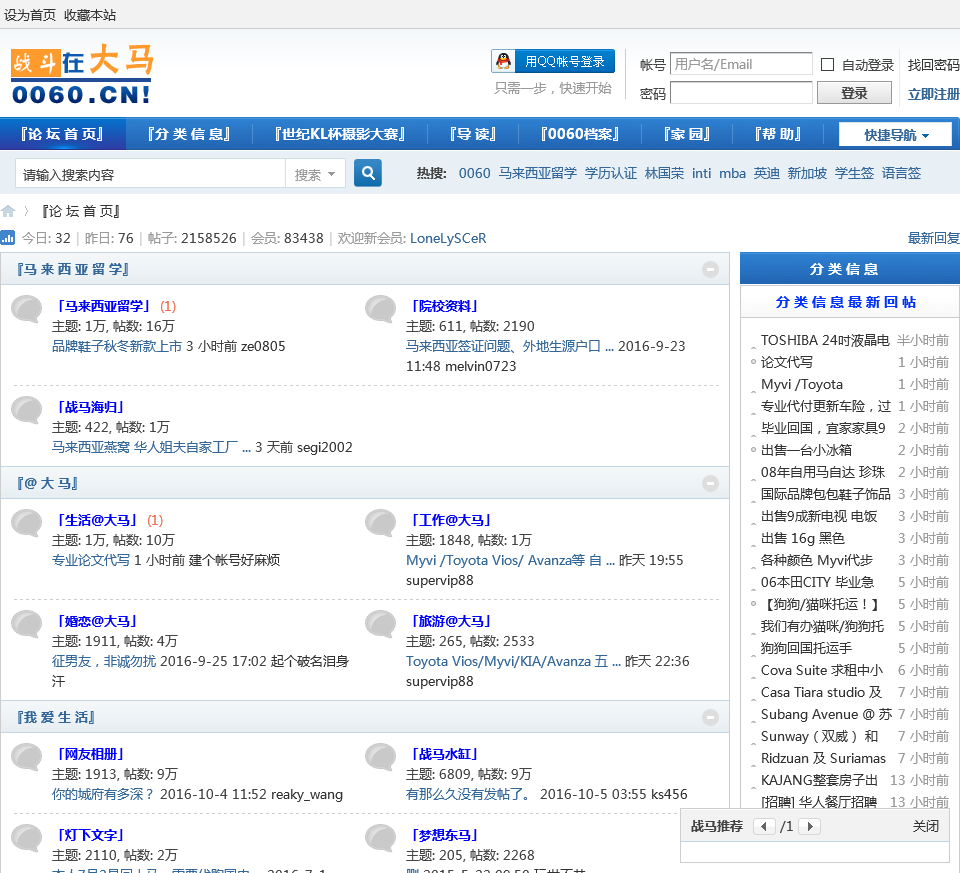Collapse the @大马 category section

pos(710,483)
